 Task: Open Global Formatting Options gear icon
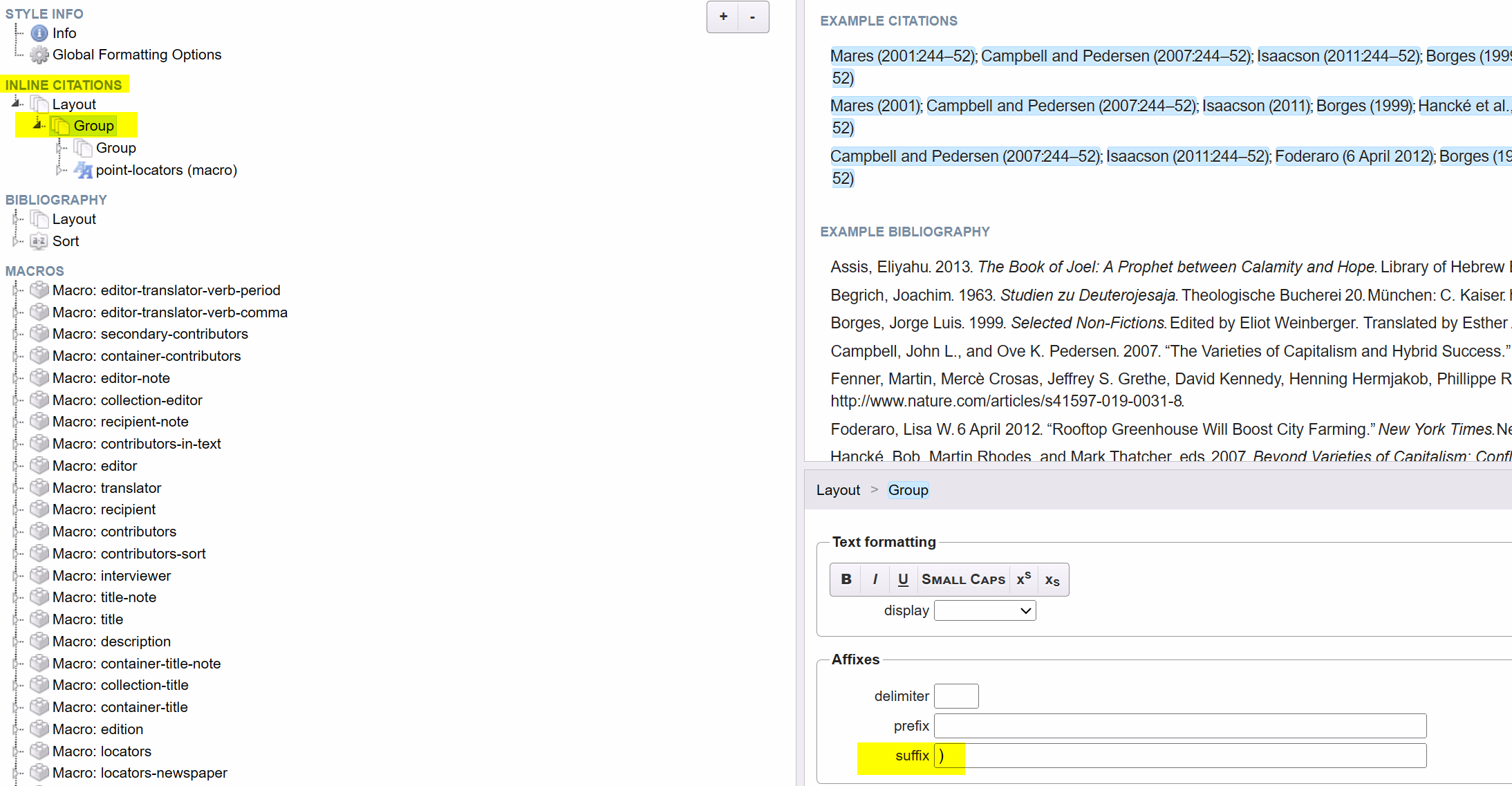tap(39, 55)
